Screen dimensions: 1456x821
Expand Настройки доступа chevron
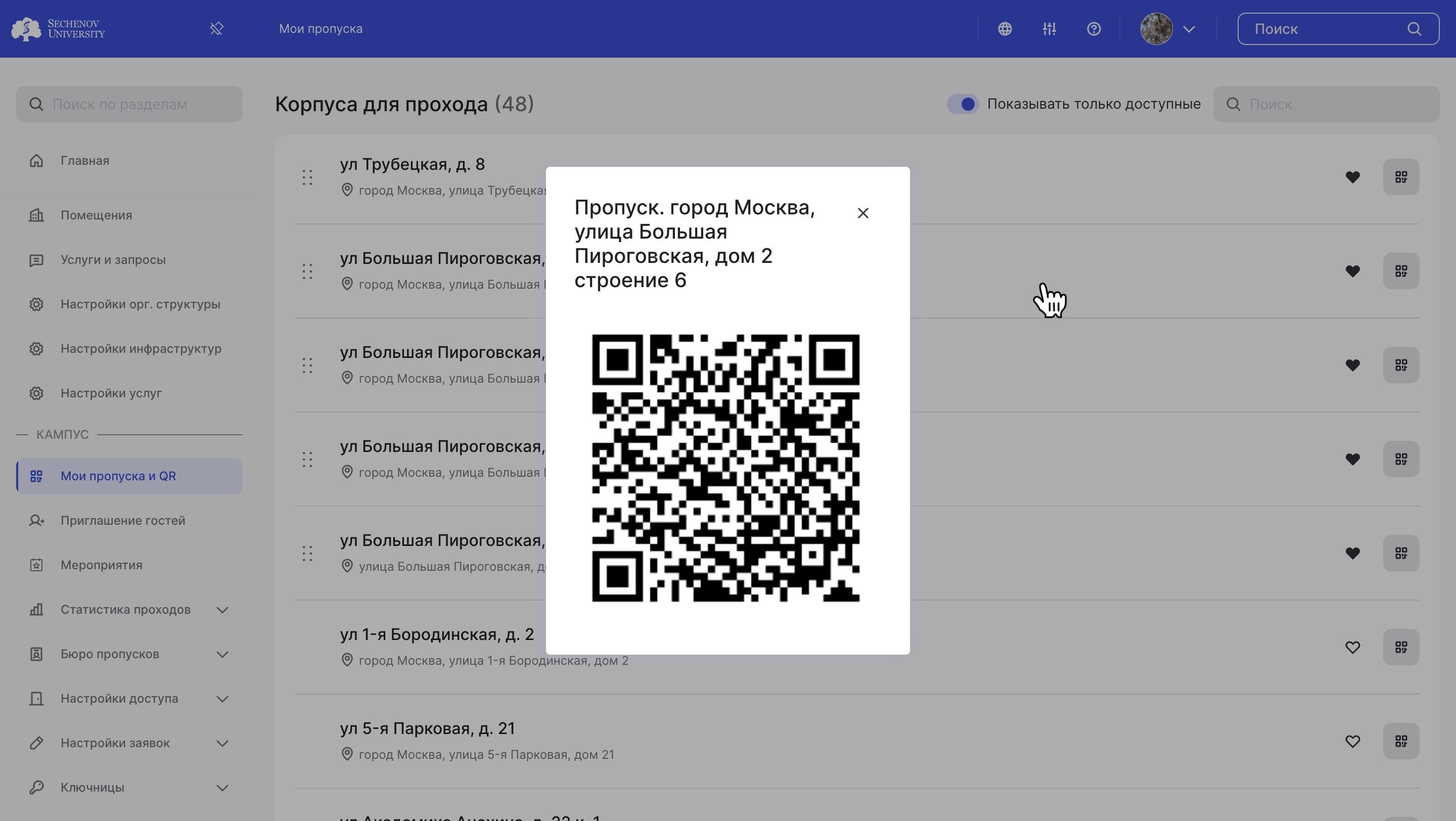[x=222, y=698]
